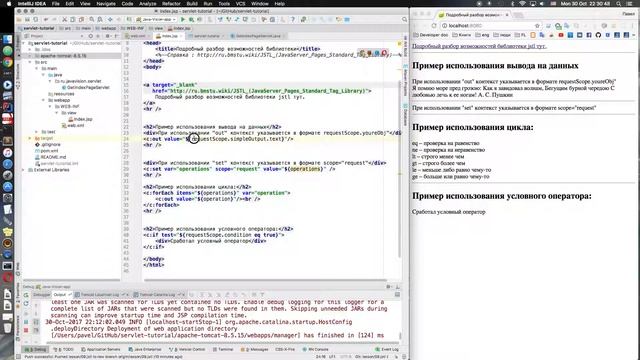
Task: Collapse the WEB-INF folder node
Action: point(50,107)
